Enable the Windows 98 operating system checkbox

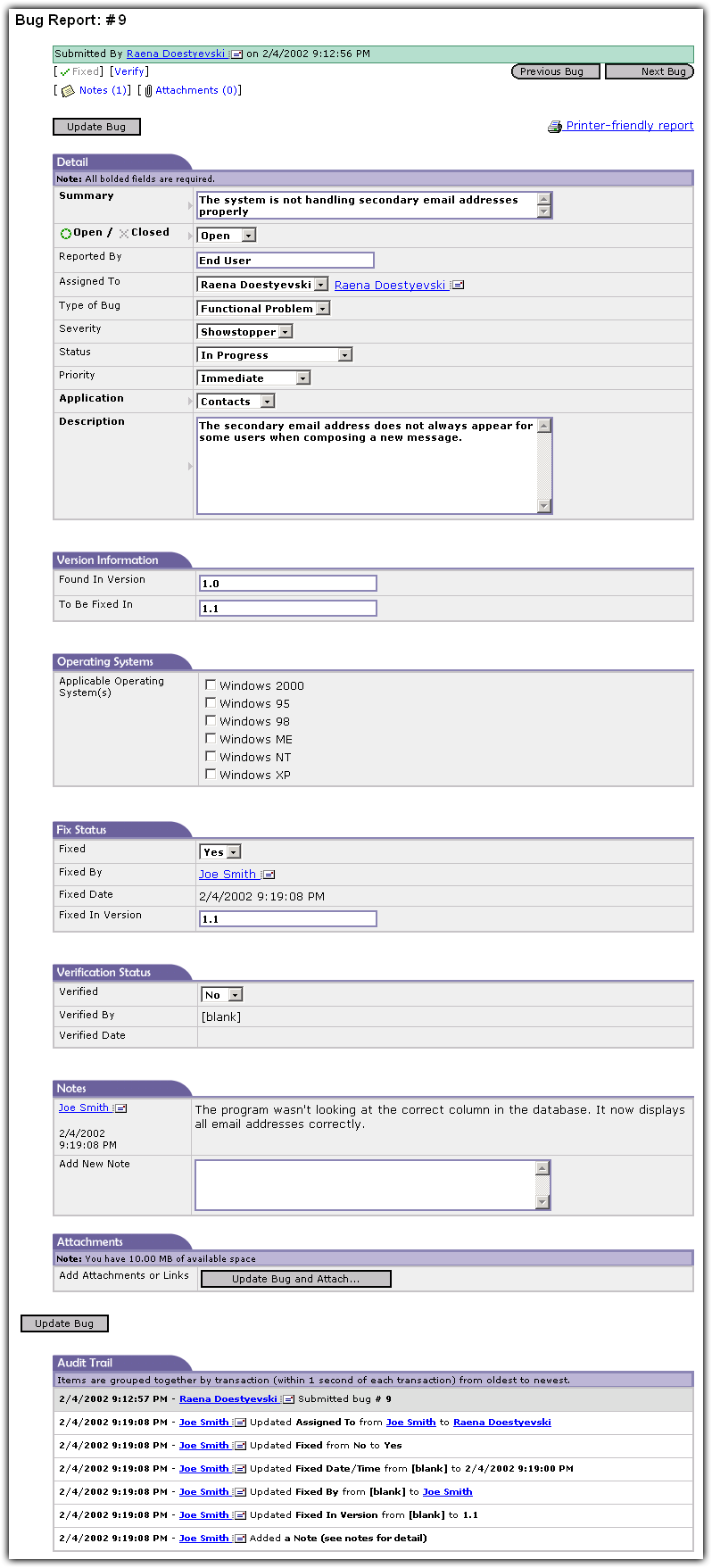click(211, 721)
